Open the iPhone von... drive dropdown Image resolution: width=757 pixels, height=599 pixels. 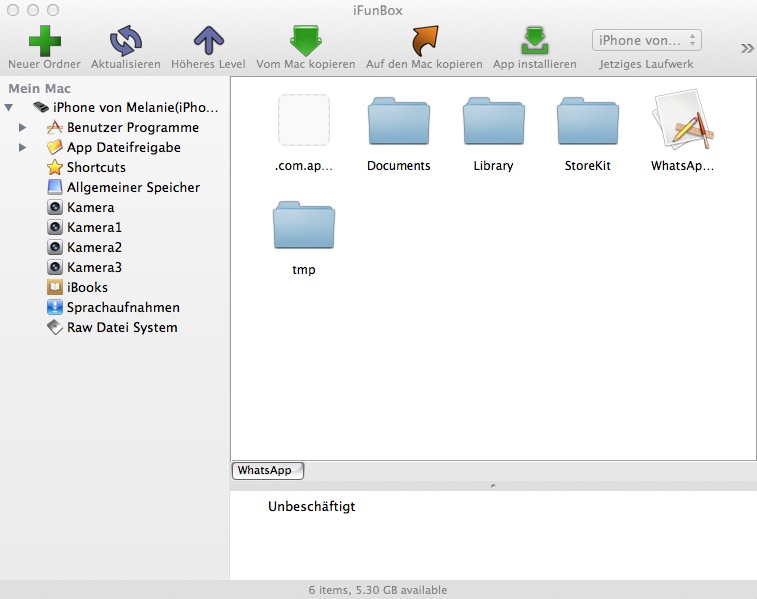pyautogui.click(x=646, y=40)
